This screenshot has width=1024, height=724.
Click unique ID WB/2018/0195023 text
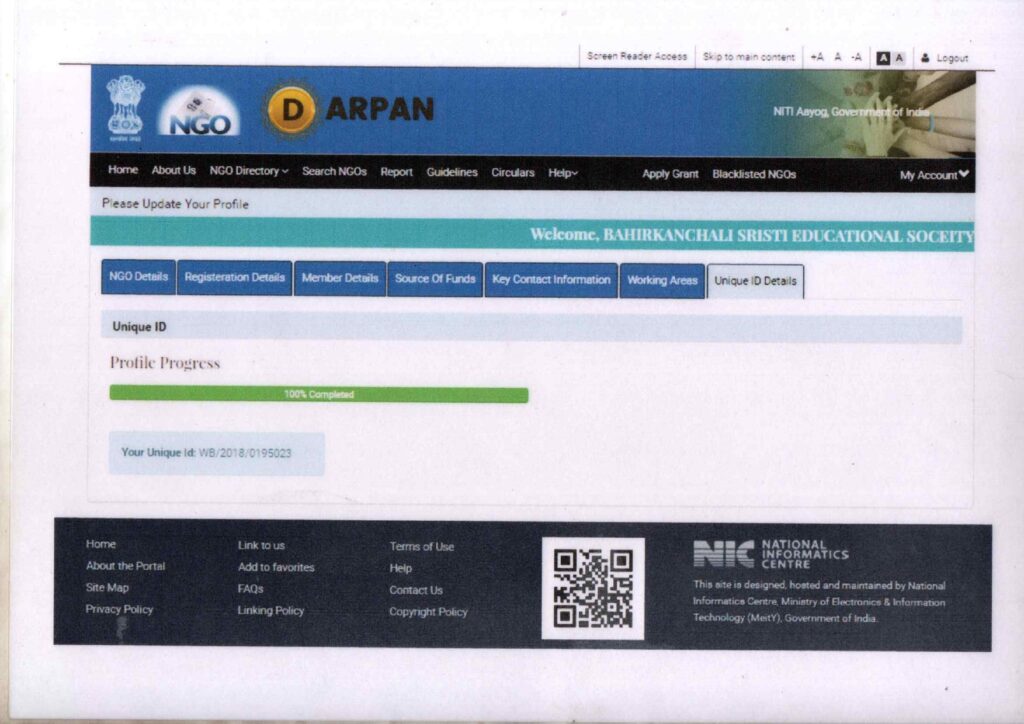click(245, 453)
